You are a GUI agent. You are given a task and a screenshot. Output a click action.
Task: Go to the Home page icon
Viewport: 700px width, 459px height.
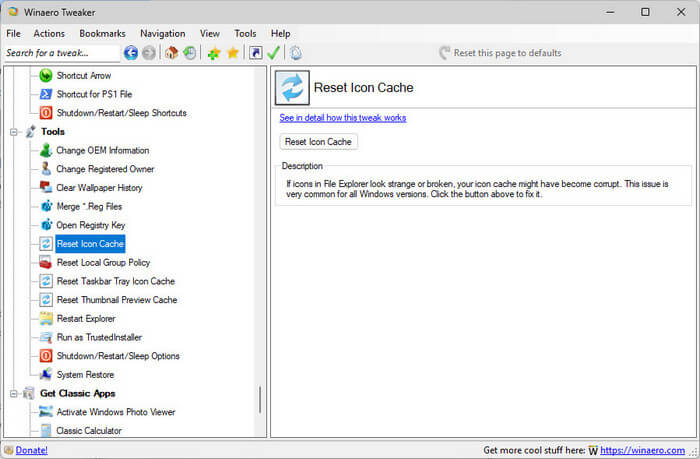pyautogui.click(x=171, y=53)
